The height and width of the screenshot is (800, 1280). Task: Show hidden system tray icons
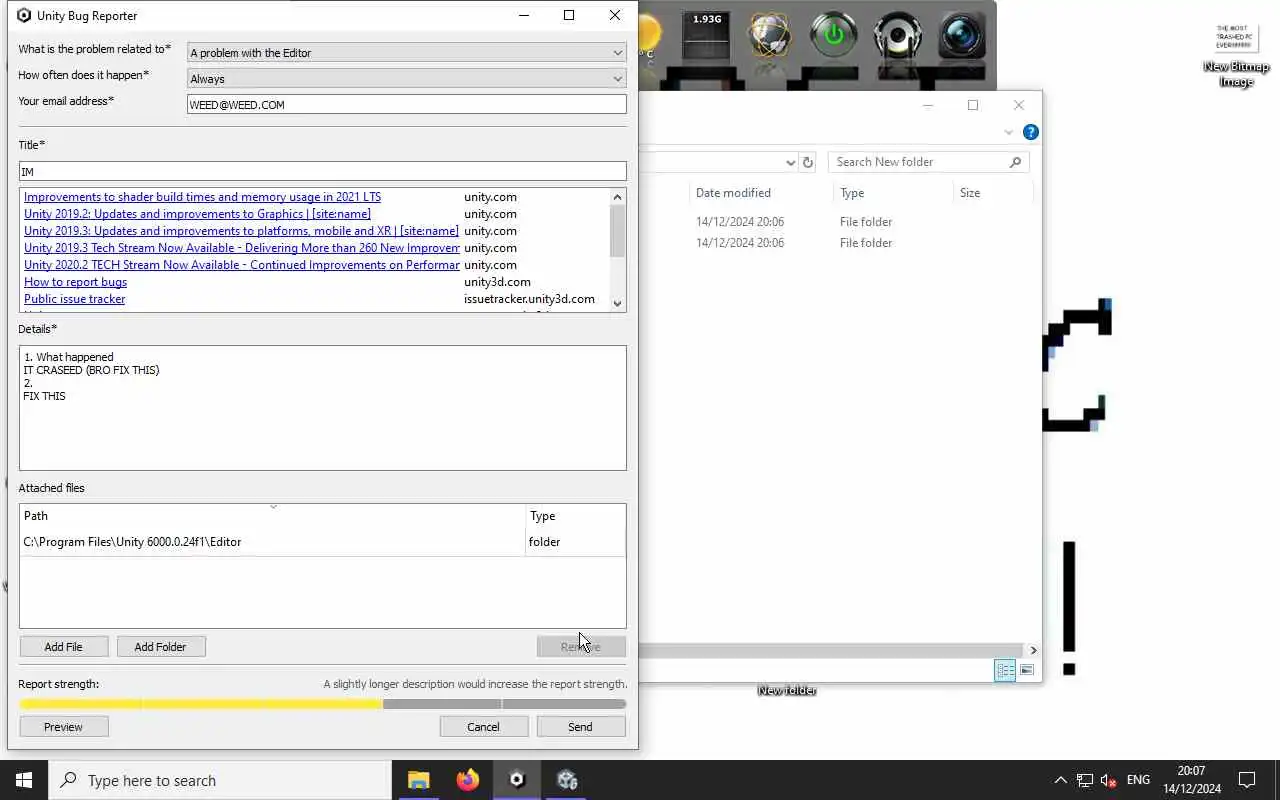pos(1060,780)
